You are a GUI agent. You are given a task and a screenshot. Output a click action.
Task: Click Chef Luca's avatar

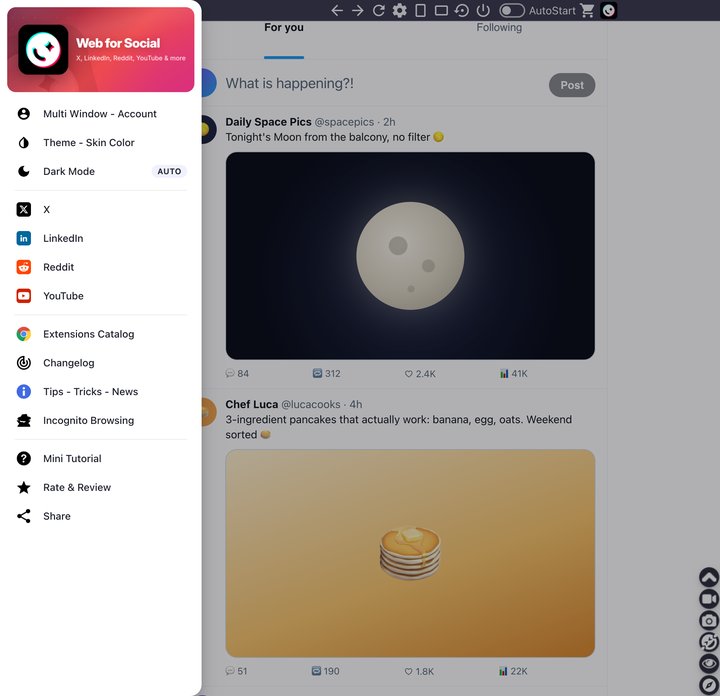tap(209, 412)
